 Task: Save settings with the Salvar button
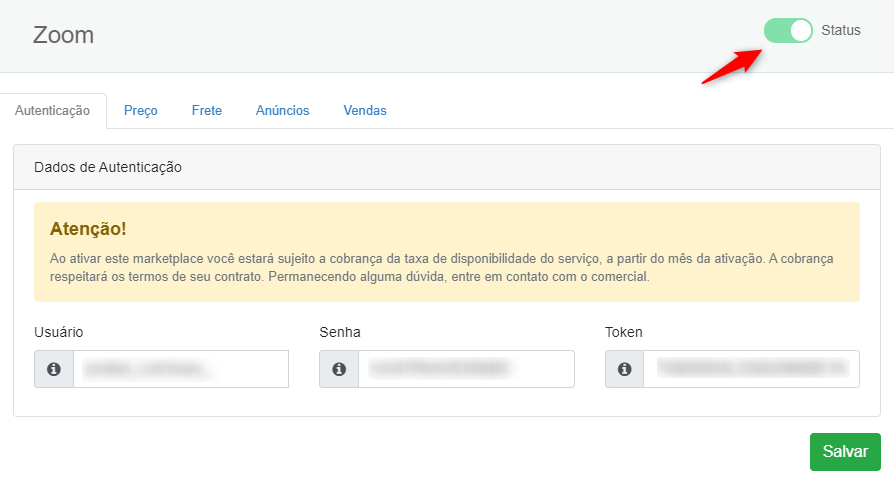pos(845,452)
